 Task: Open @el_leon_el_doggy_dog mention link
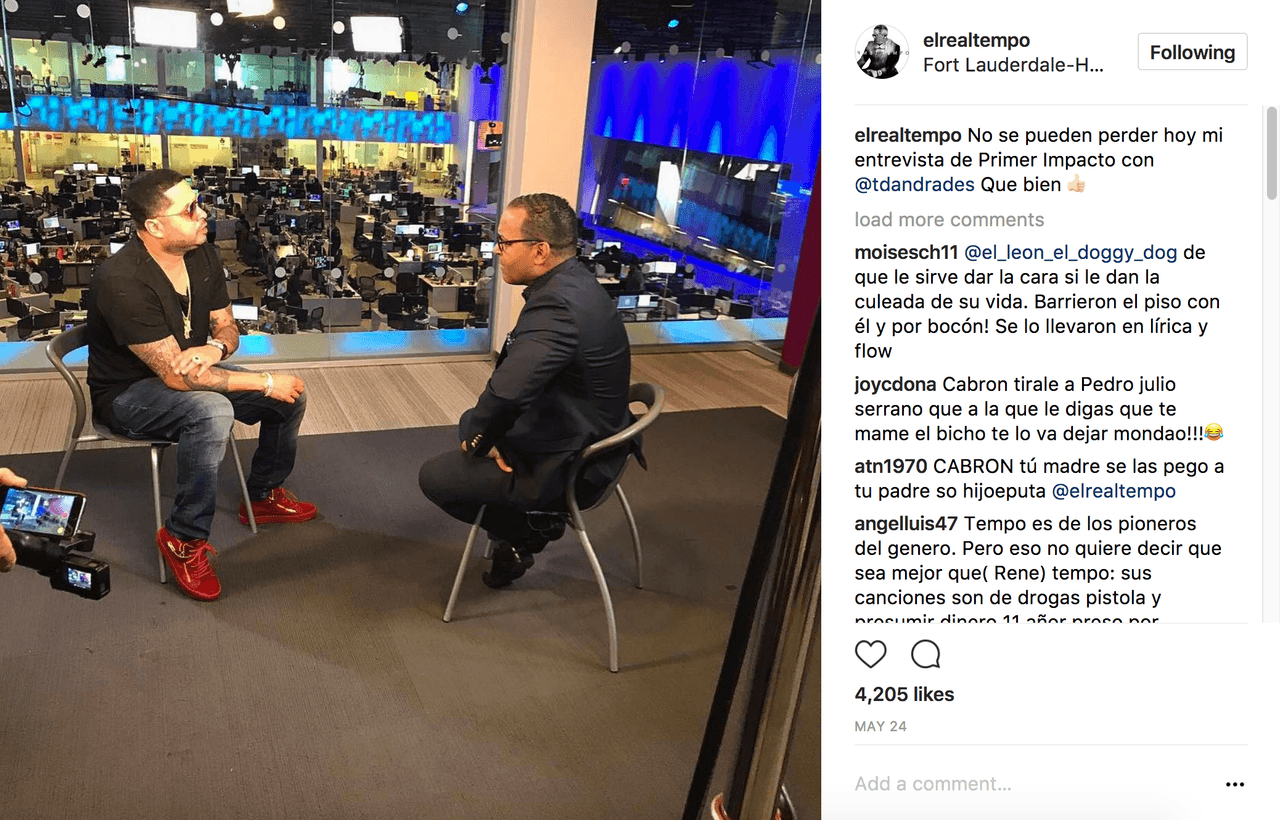pyautogui.click(x=1070, y=252)
